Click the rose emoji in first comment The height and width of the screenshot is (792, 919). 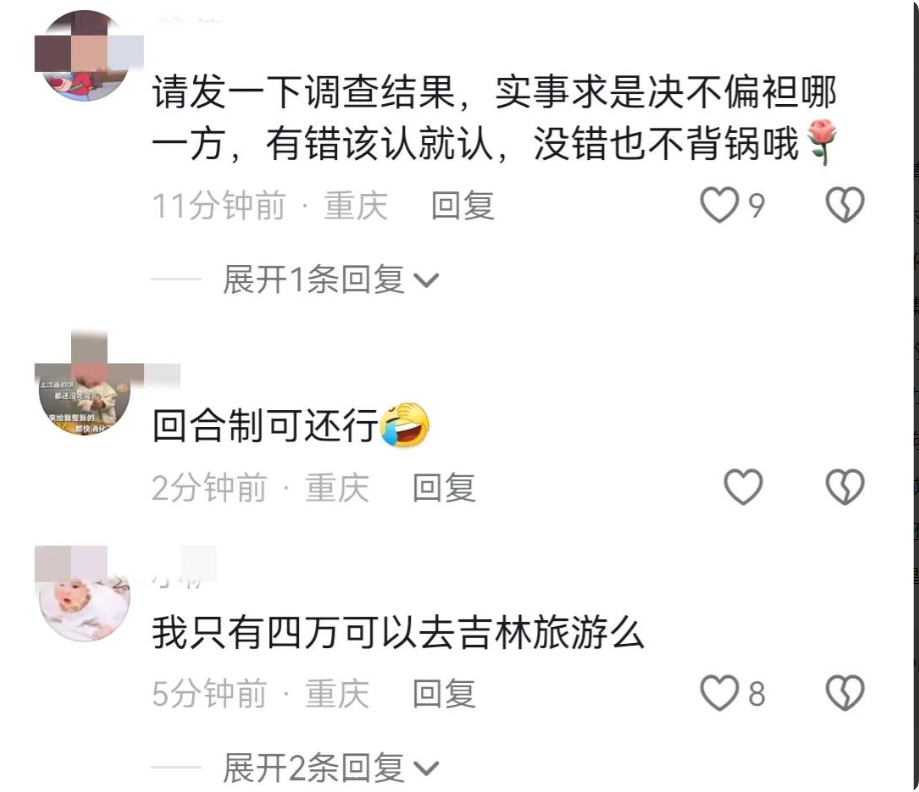coord(822,142)
